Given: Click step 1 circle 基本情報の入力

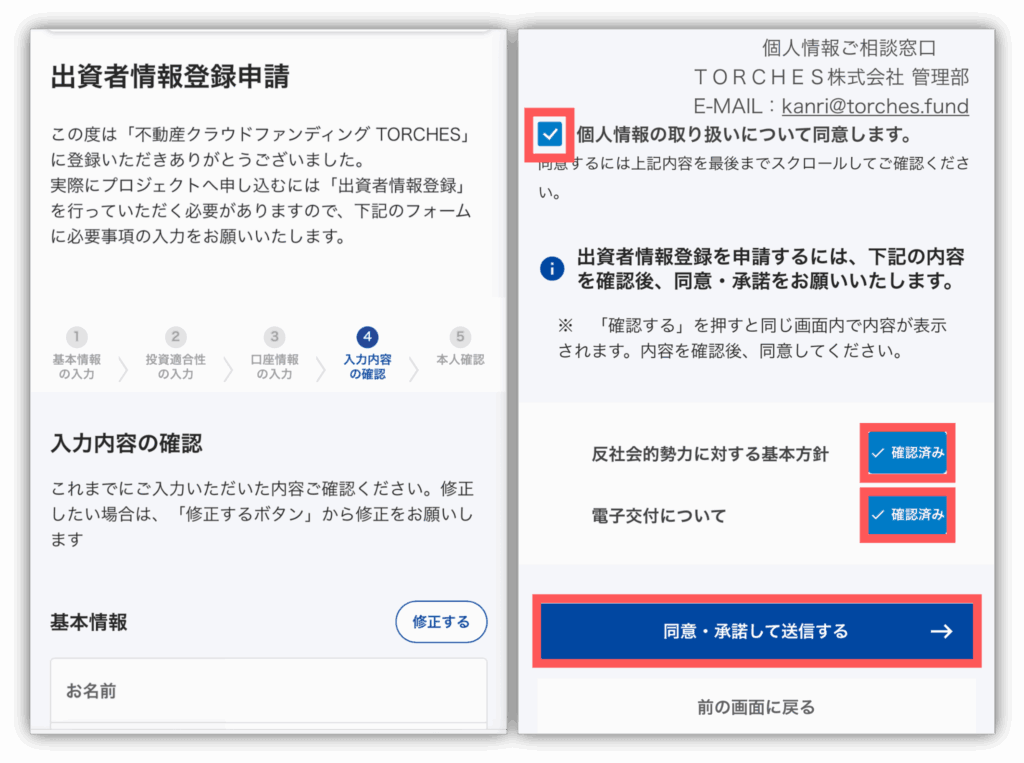Looking at the screenshot, I should 77,337.
